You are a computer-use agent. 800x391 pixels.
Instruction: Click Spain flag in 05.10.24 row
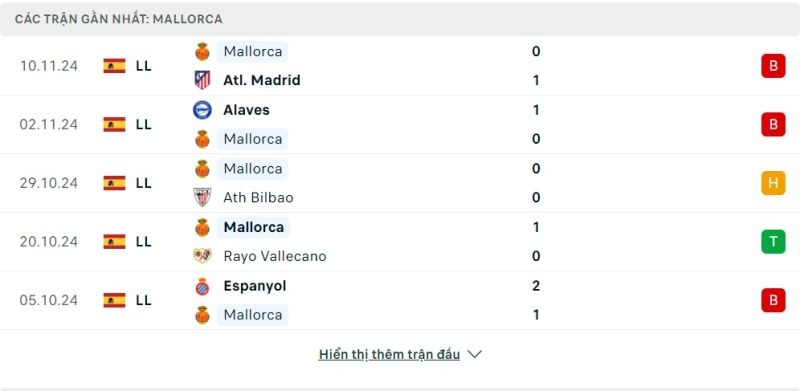tap(114, 300)
